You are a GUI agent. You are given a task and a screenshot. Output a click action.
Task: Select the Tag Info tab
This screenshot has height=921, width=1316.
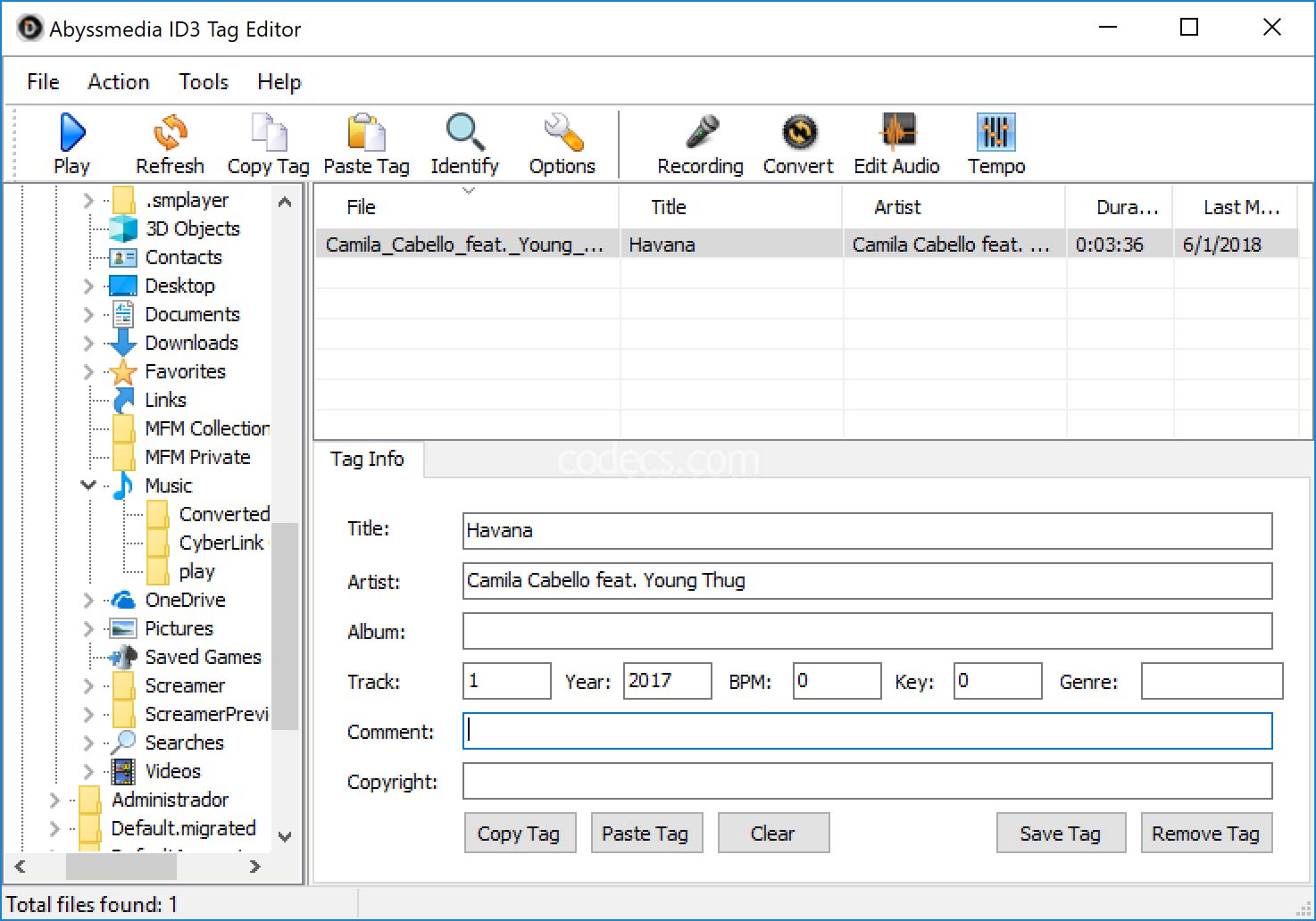coord(367,459)
